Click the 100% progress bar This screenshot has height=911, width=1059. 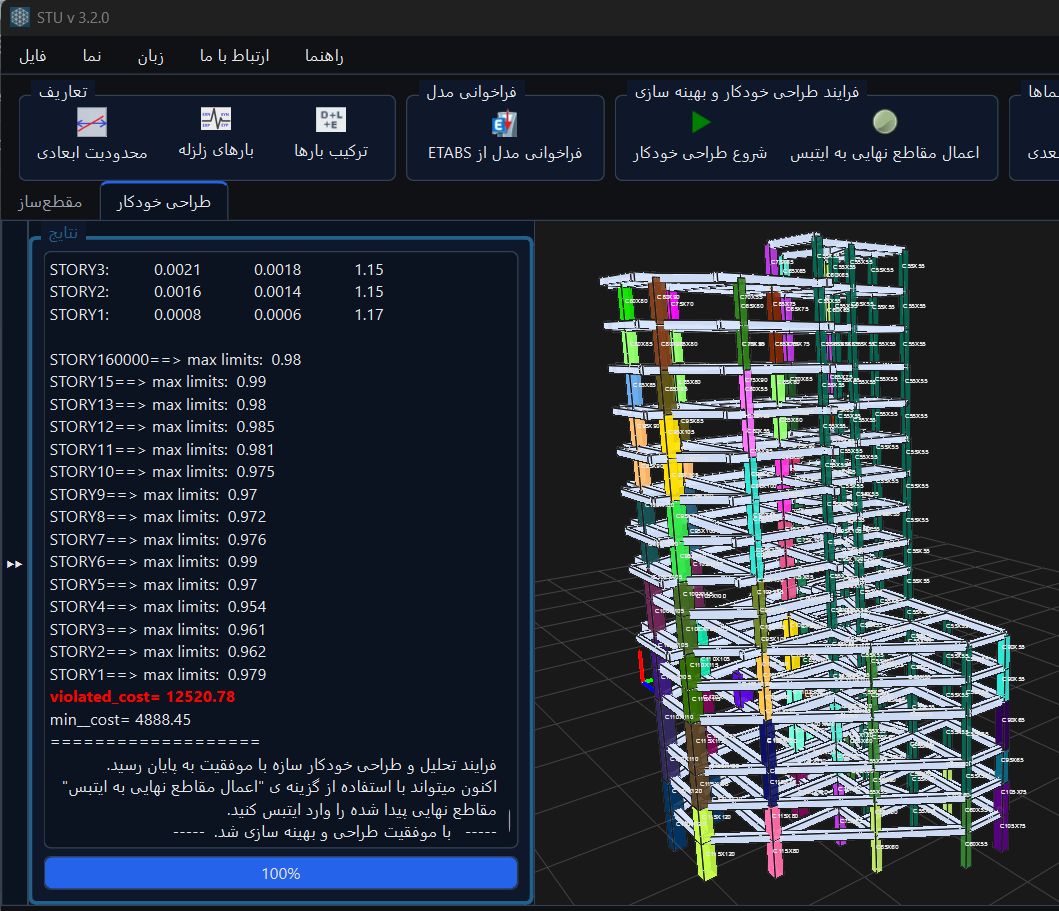pyautogui.click(x=281, y=873)
